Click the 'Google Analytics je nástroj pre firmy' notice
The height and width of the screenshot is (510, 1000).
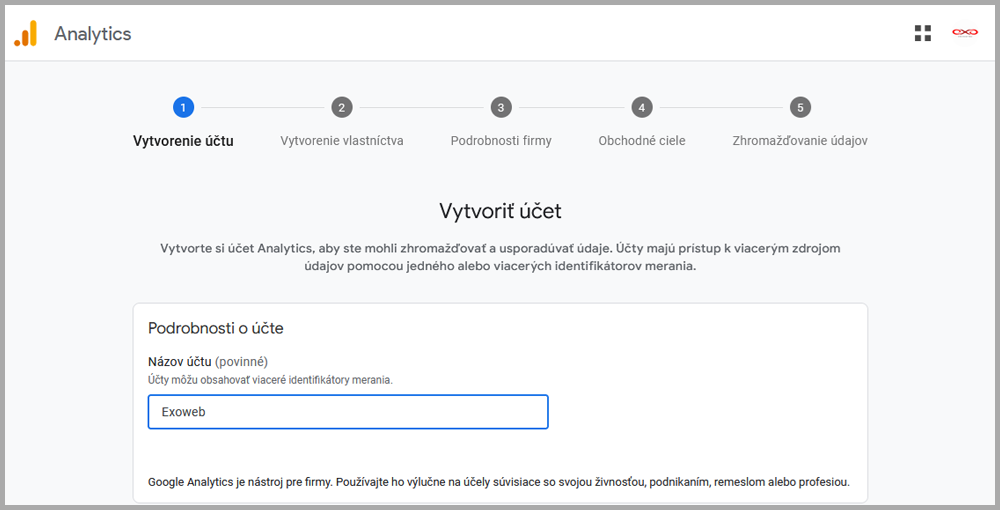click(498, 482)
